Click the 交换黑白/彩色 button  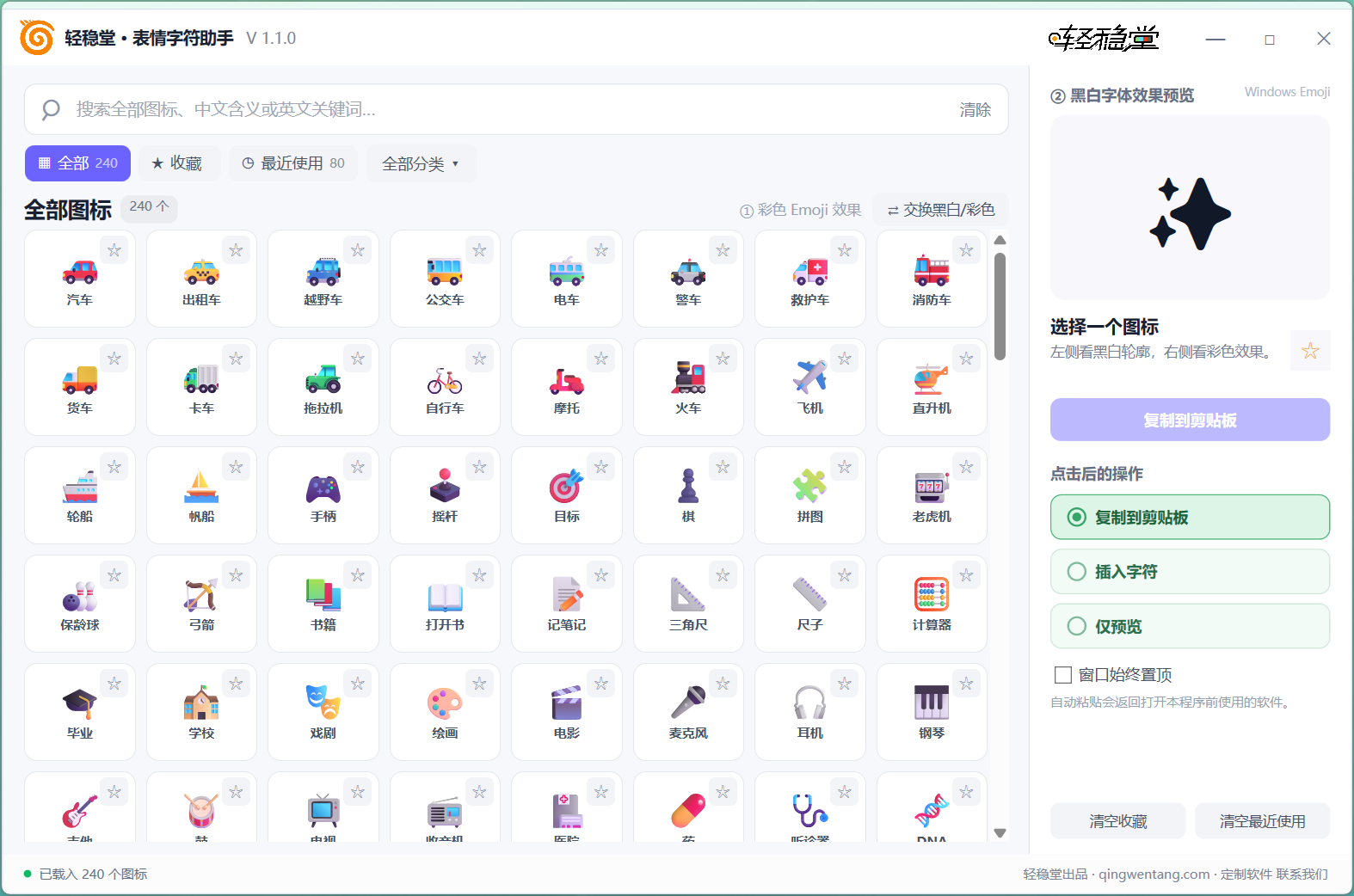[x=940, y=209]
